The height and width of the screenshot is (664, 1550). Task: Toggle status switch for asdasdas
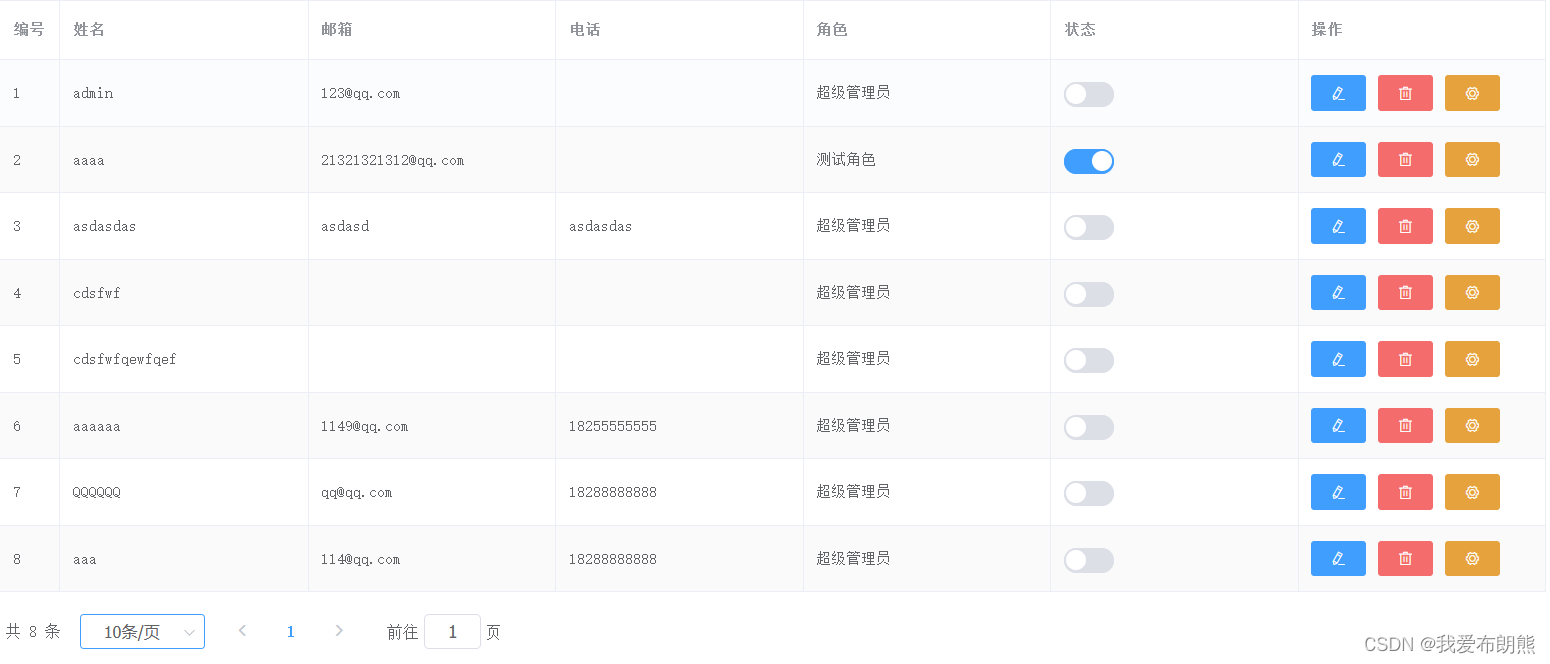pyautogui.click(x=1088, y=227)
